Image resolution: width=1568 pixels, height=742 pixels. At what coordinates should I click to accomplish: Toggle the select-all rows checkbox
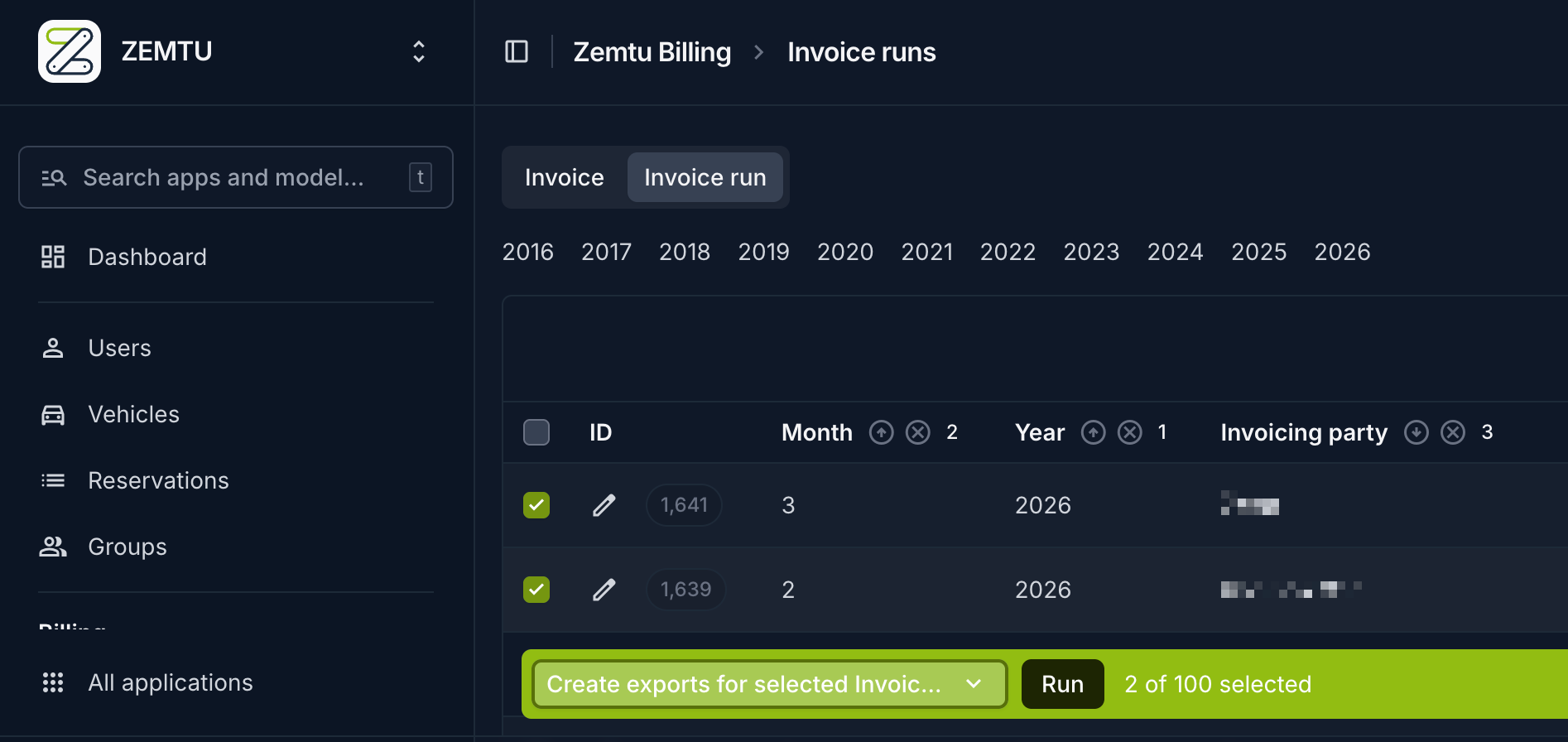[x=536, y=432]
